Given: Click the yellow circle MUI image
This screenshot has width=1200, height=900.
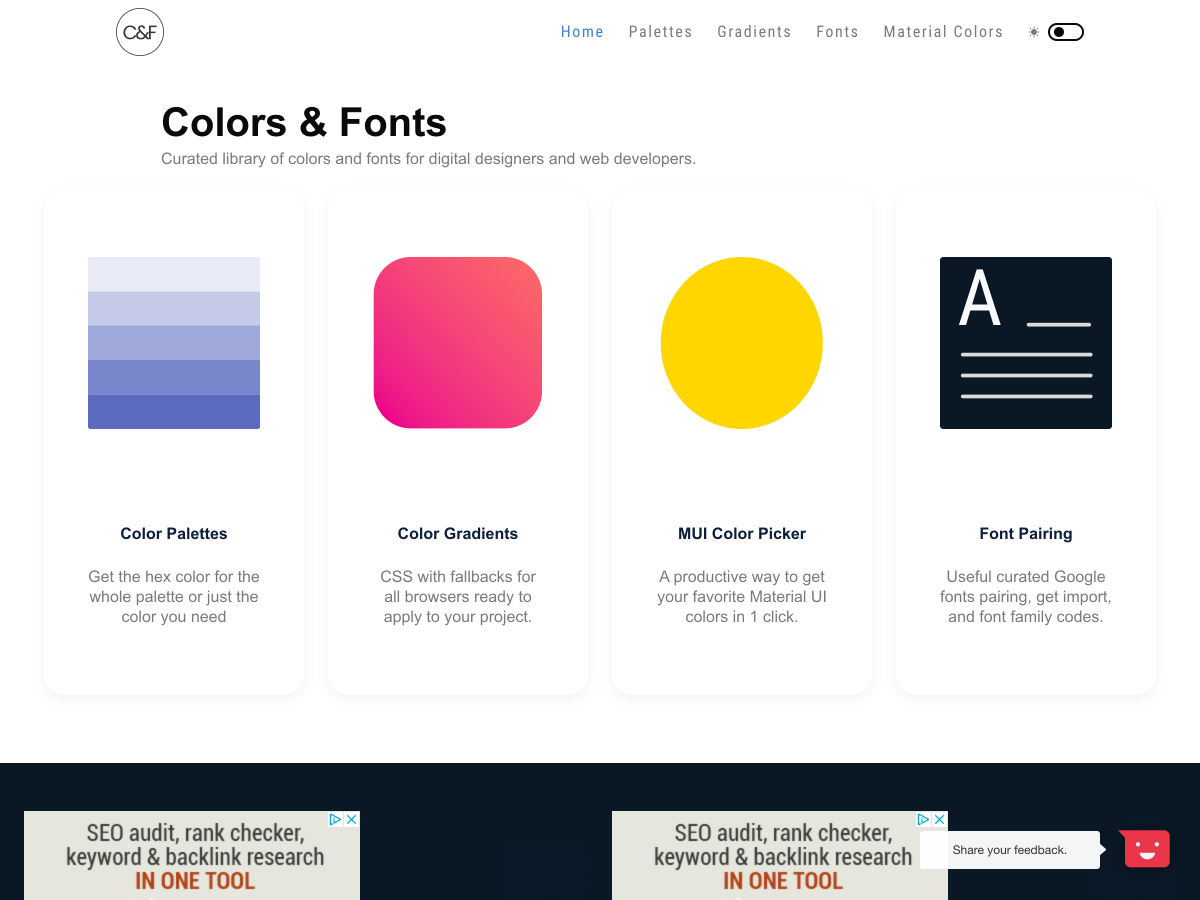Looking at the screenshot, I should click(742, 343).
